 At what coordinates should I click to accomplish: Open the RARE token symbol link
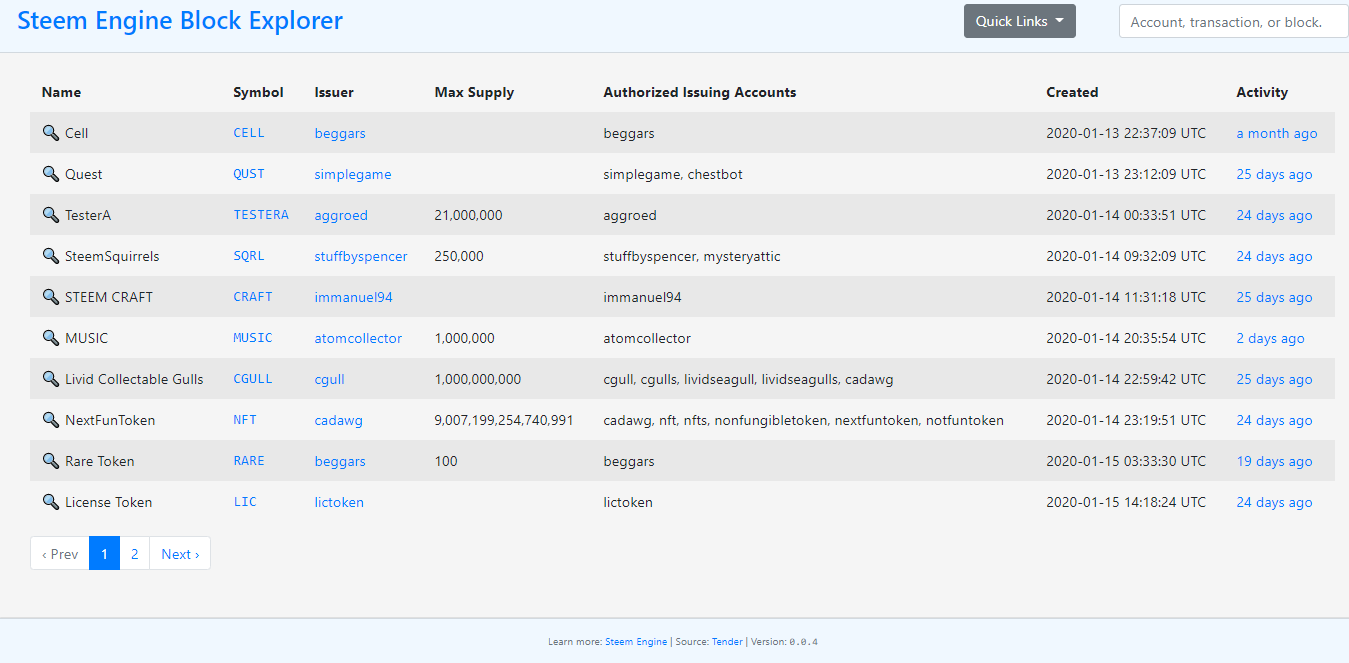pyautogui.click(x=249, y=461)
